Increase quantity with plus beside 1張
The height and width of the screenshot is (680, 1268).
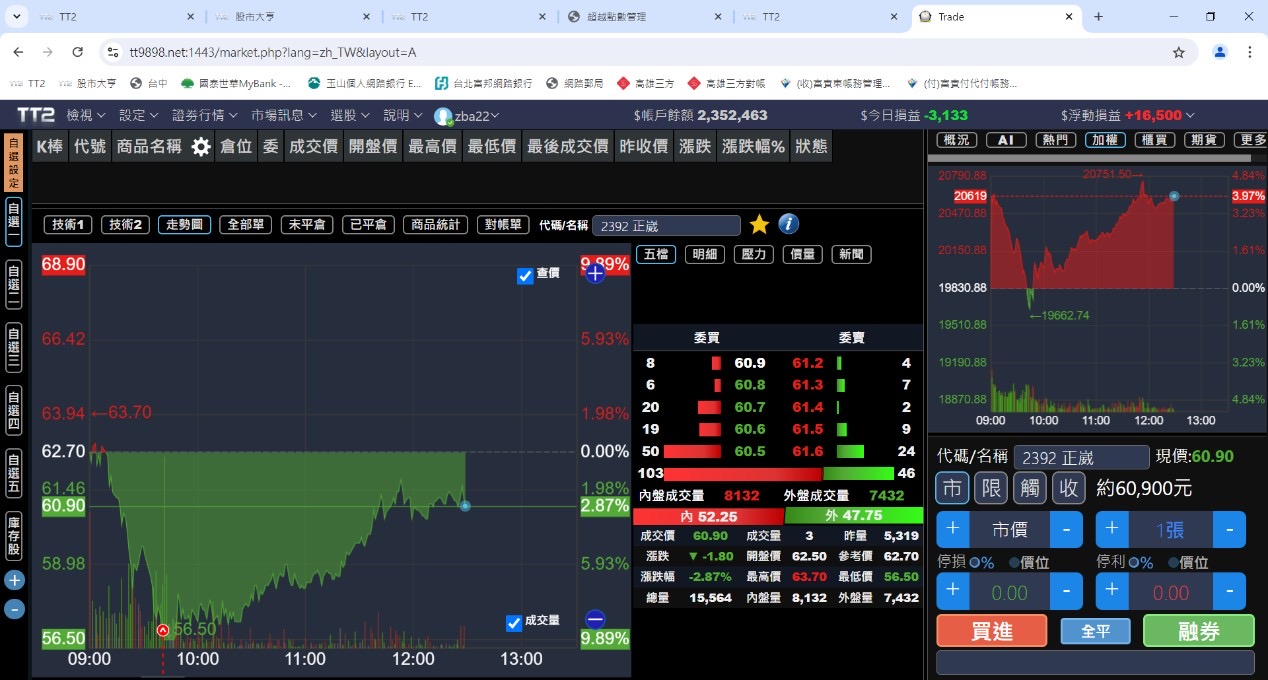pyautogui.click(x=1112, y=529)
